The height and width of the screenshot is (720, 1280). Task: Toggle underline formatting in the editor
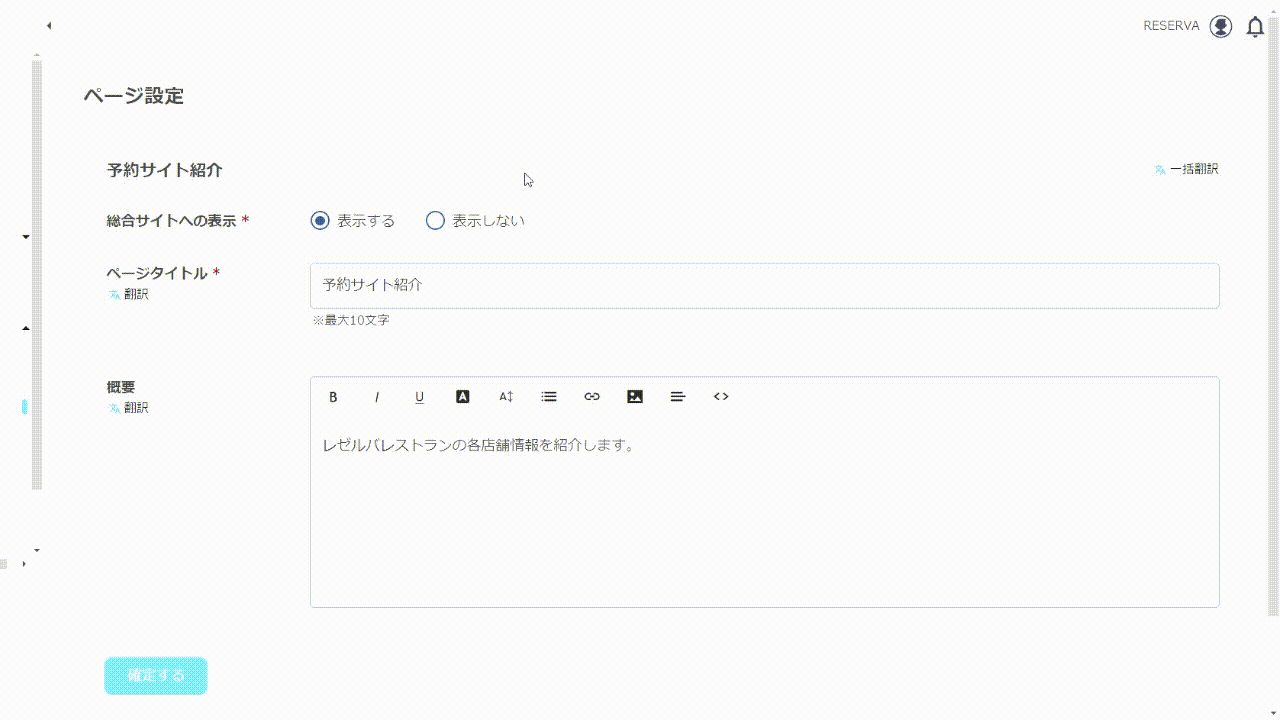(x=420, y=397)
